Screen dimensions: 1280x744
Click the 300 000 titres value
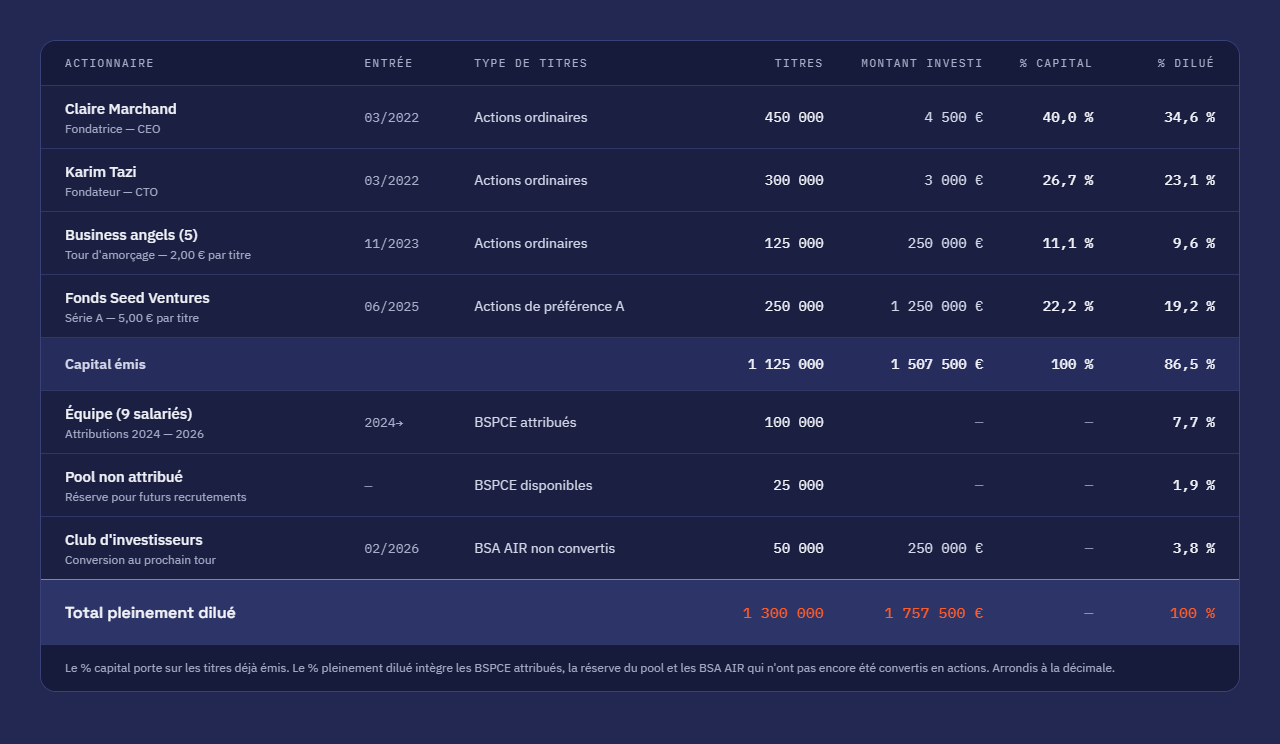794,181
